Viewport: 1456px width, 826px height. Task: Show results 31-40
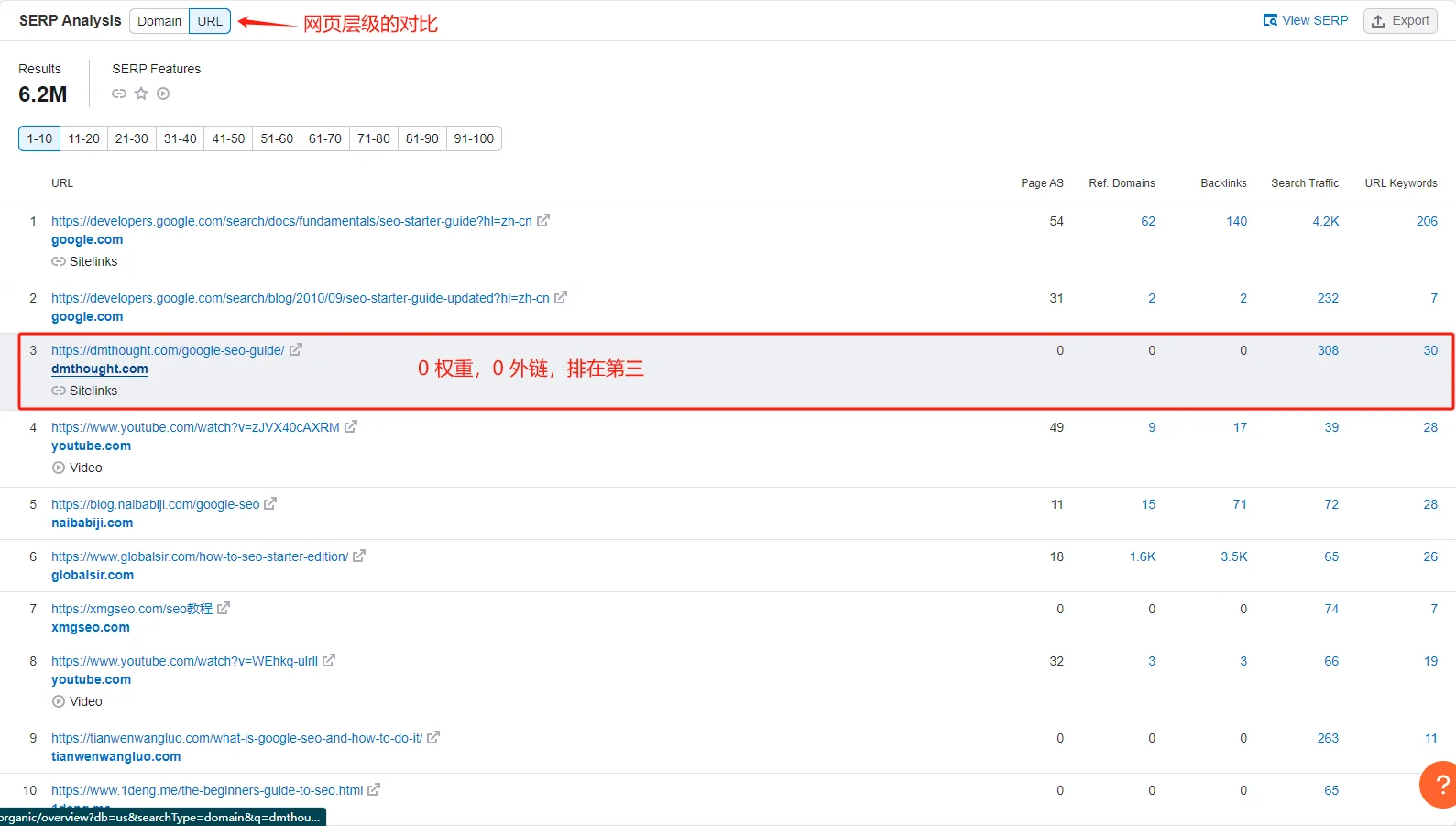181,138
